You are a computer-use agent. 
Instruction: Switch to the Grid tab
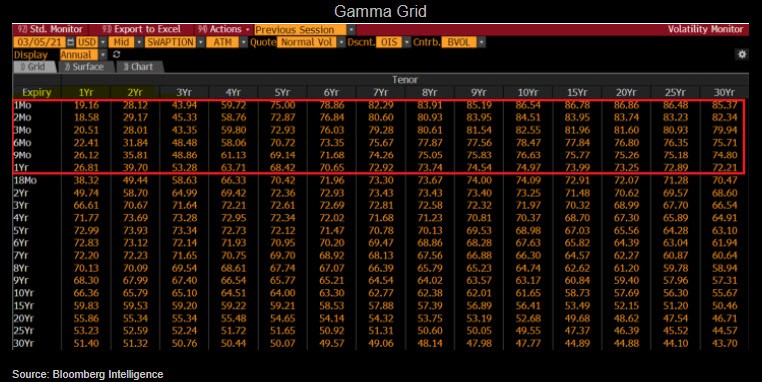pos(34,67)
